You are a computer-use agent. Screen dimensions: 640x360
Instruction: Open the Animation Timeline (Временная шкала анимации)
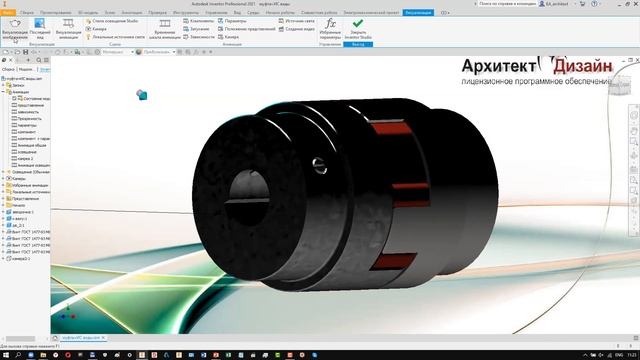pos(164,29)
